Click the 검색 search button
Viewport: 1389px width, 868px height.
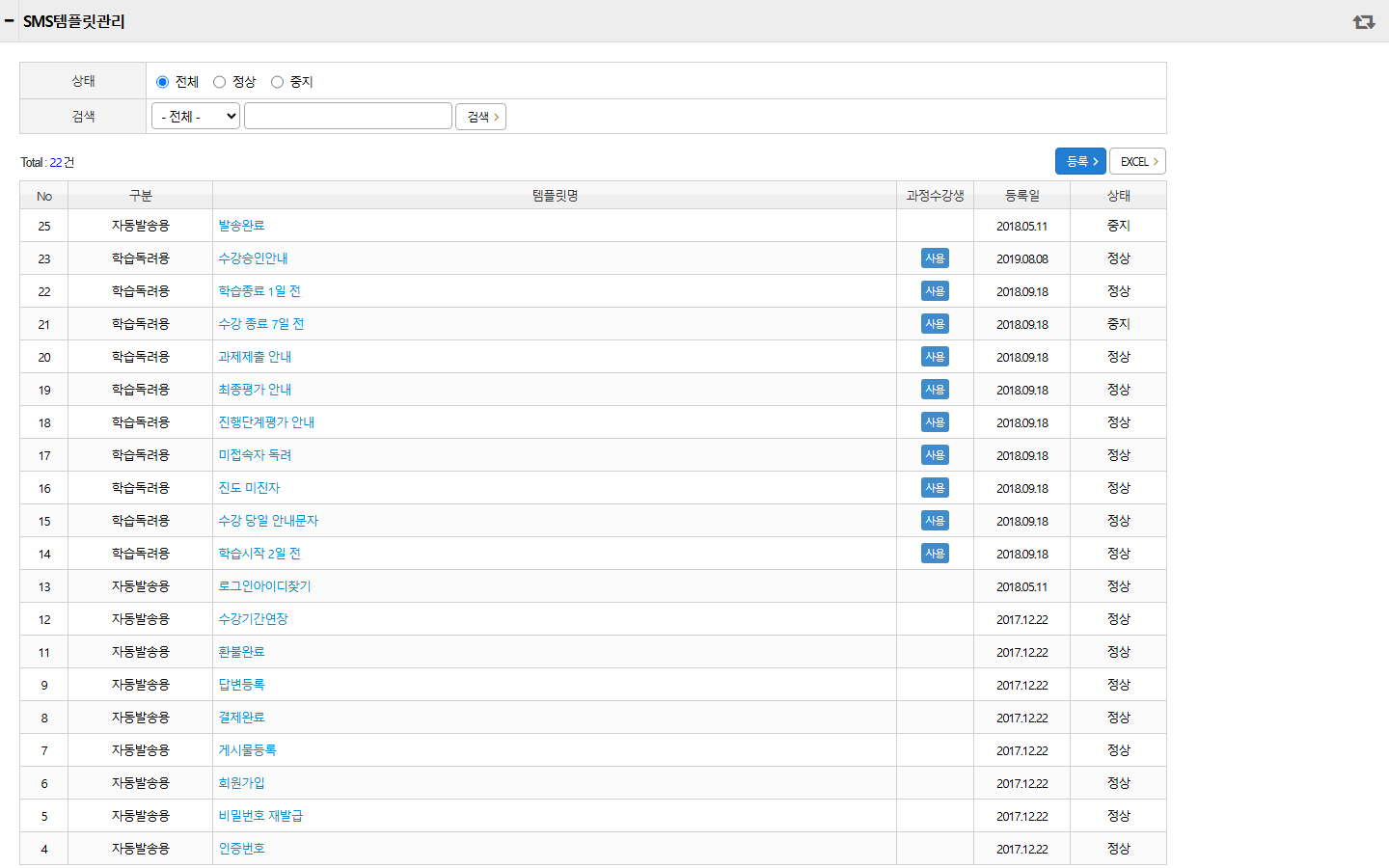[481, 117]
